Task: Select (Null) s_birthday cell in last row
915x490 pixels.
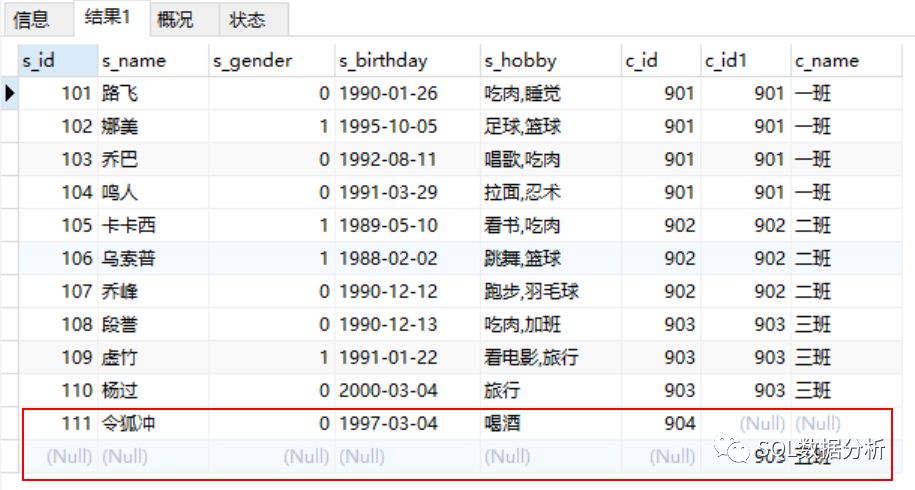Action: pos(407,456)
